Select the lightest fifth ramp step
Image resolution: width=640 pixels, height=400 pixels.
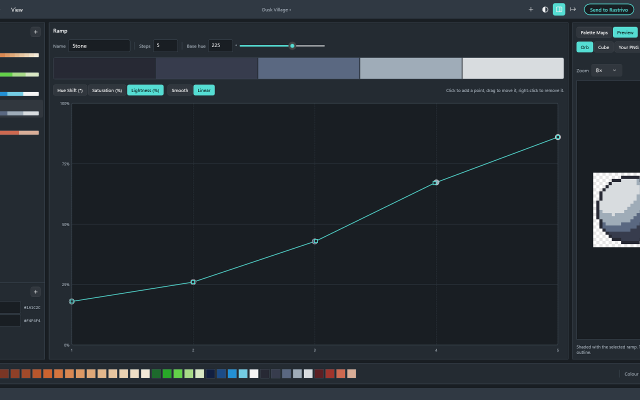(513, 68)
